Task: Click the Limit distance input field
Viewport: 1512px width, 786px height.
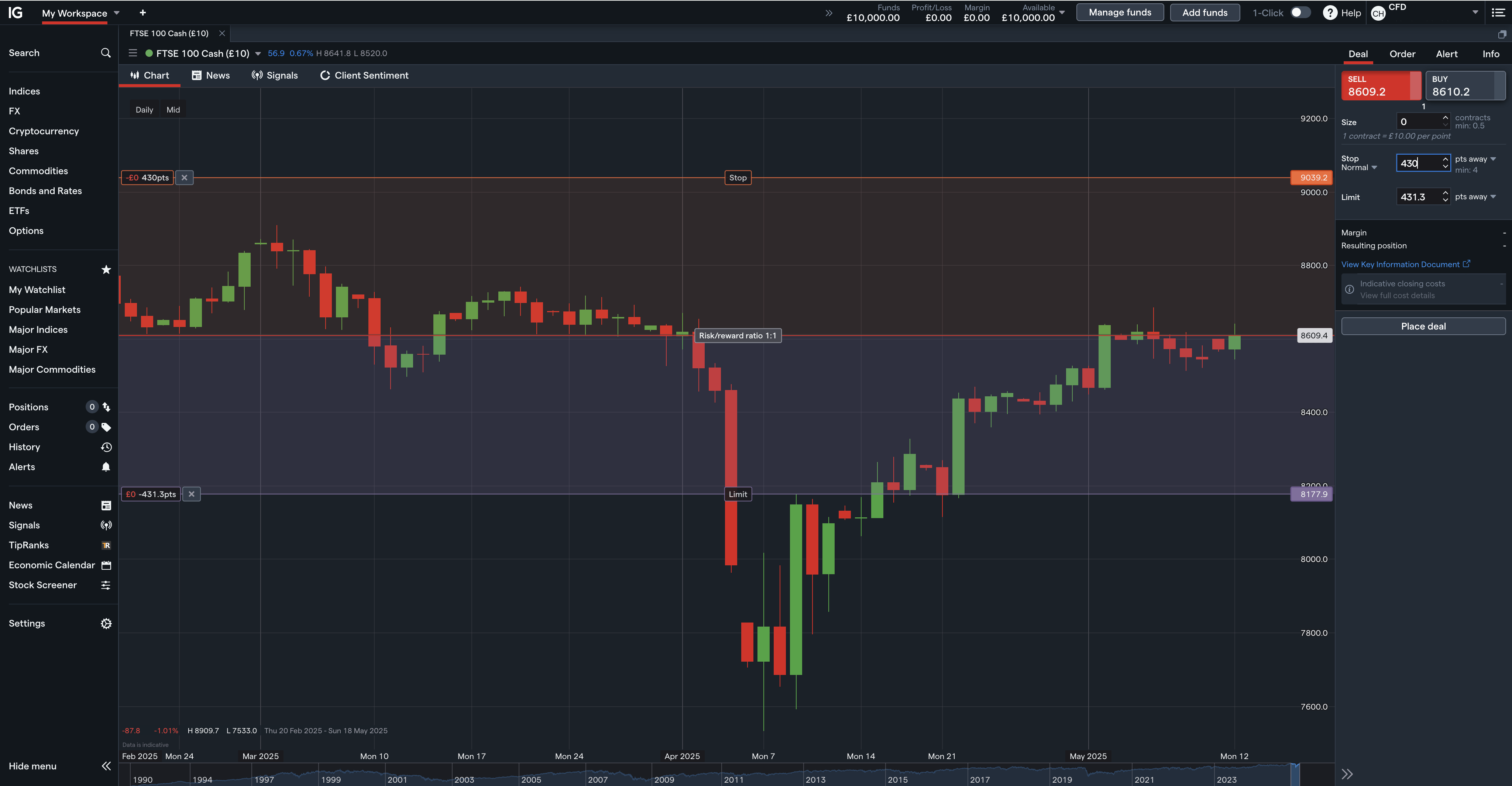Action: click(1423, 196)
